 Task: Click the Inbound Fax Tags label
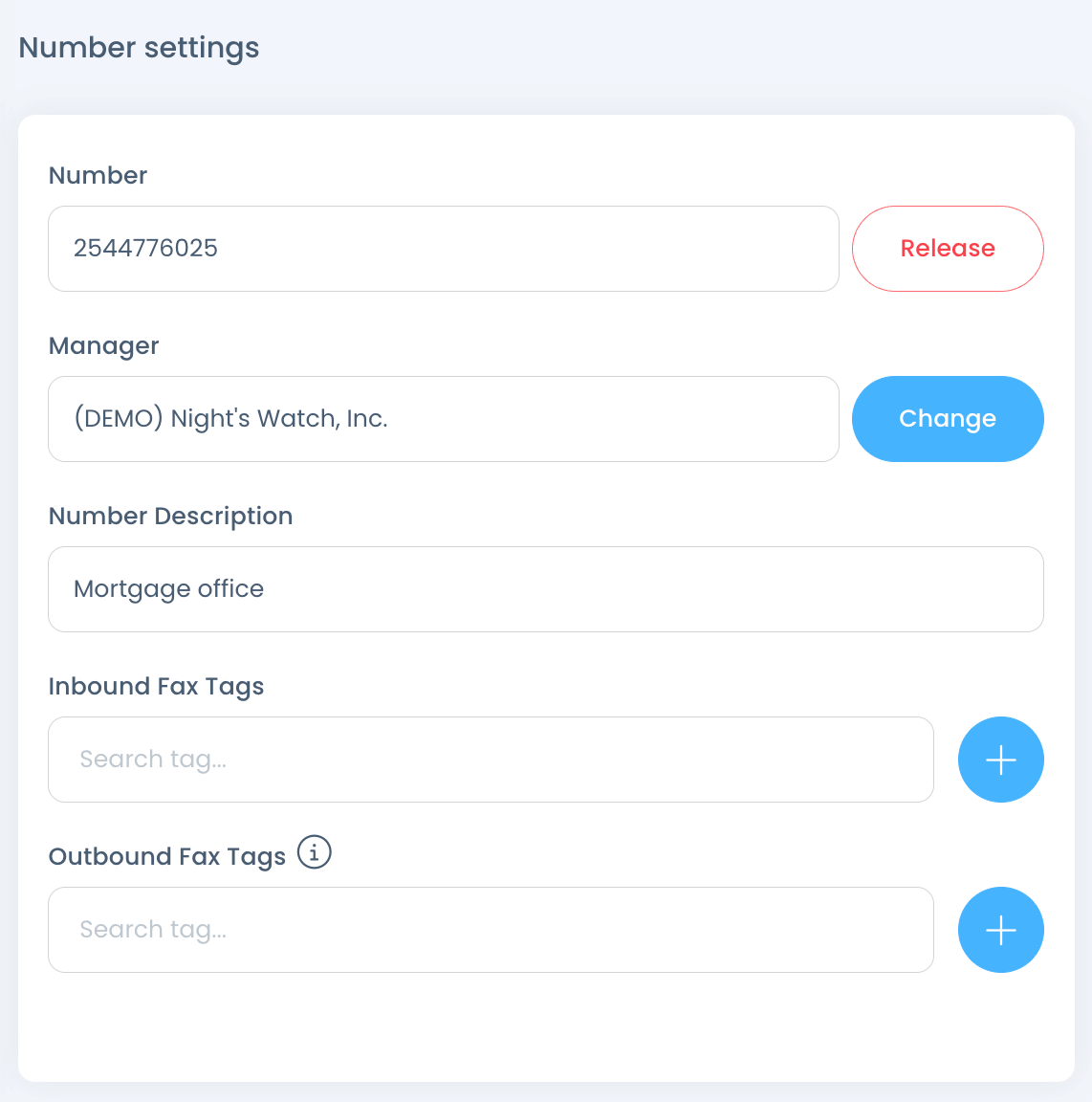[156, 686]
